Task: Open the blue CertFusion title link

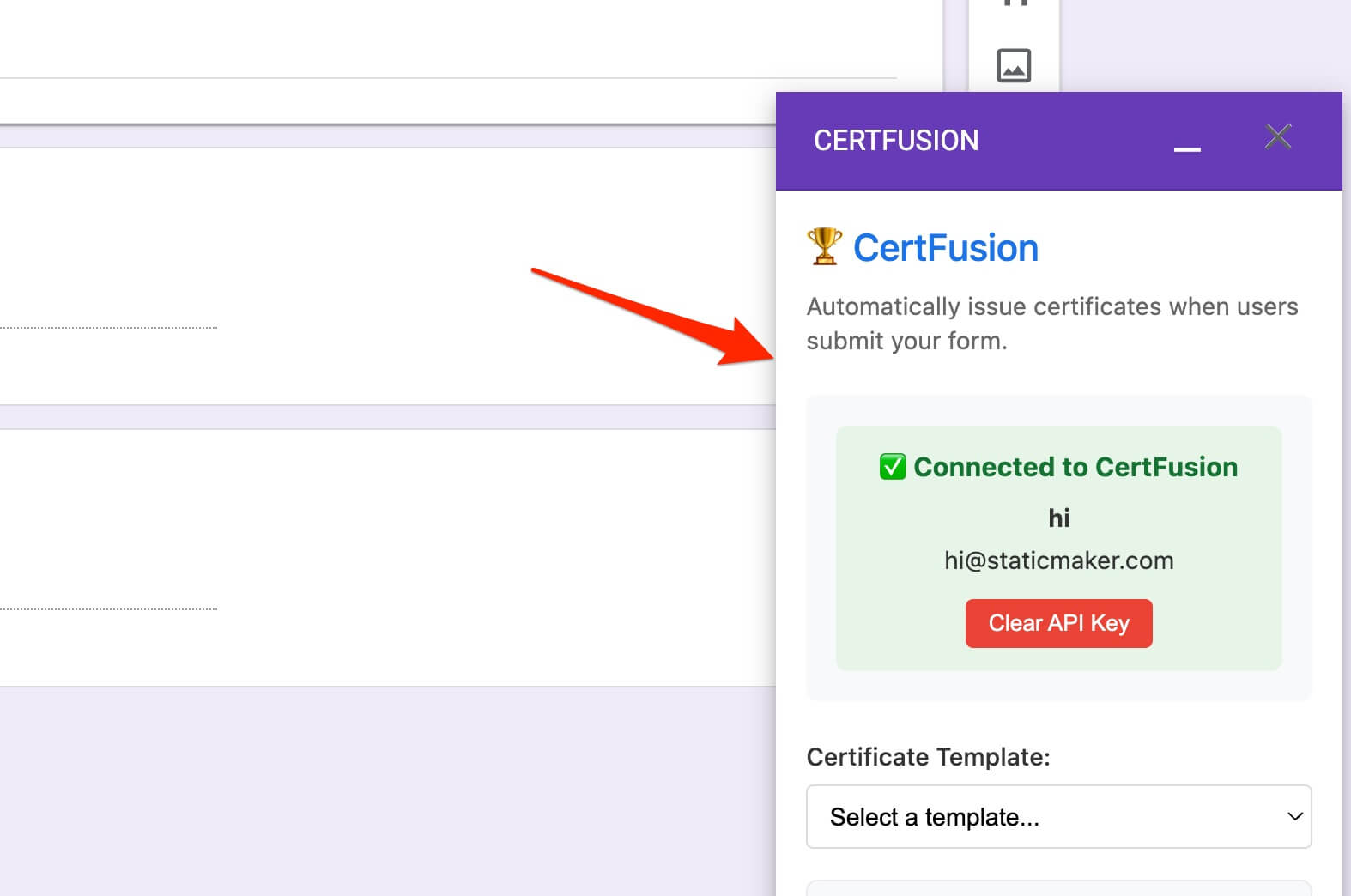Action: (945, 248)
